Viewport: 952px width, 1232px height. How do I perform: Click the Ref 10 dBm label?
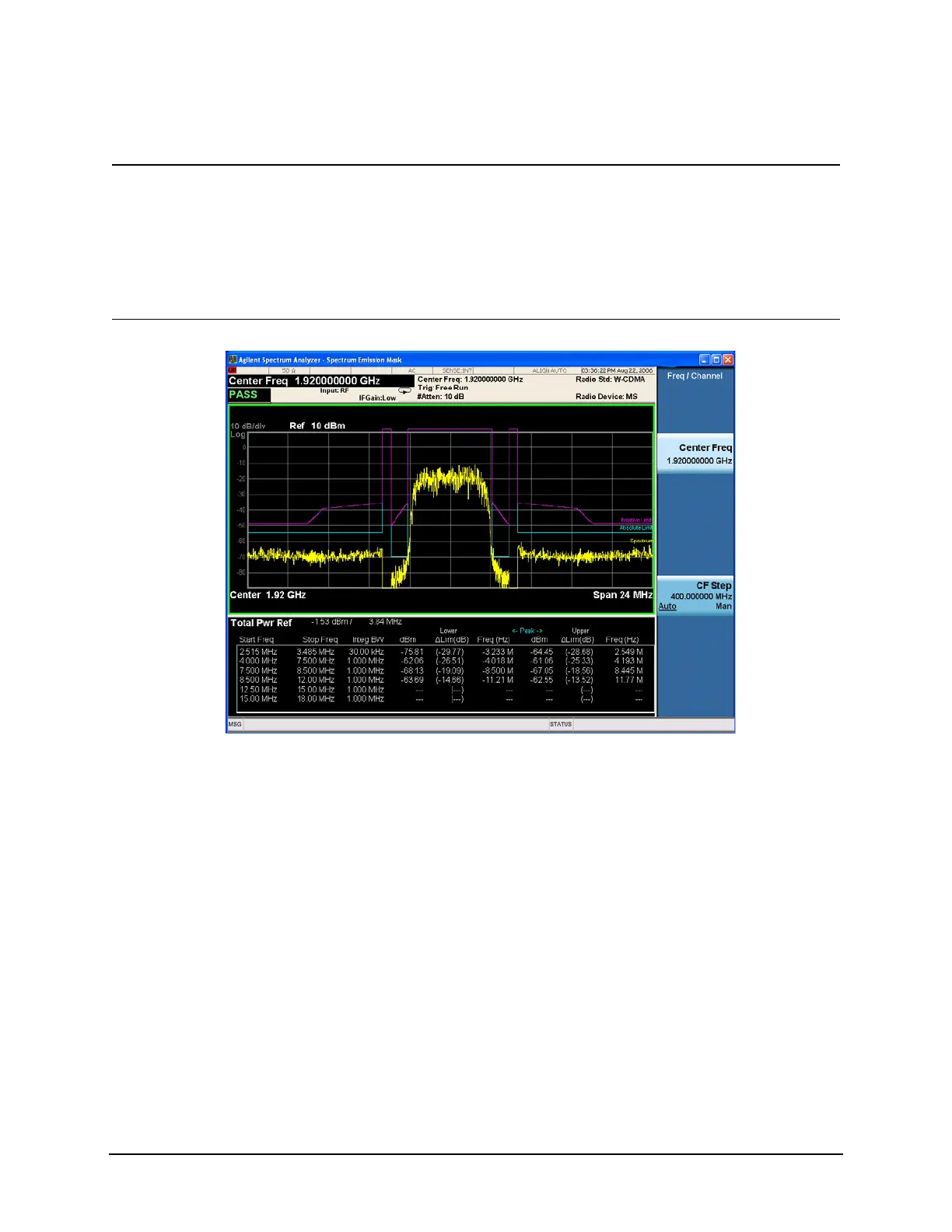(x=317, y=425)
